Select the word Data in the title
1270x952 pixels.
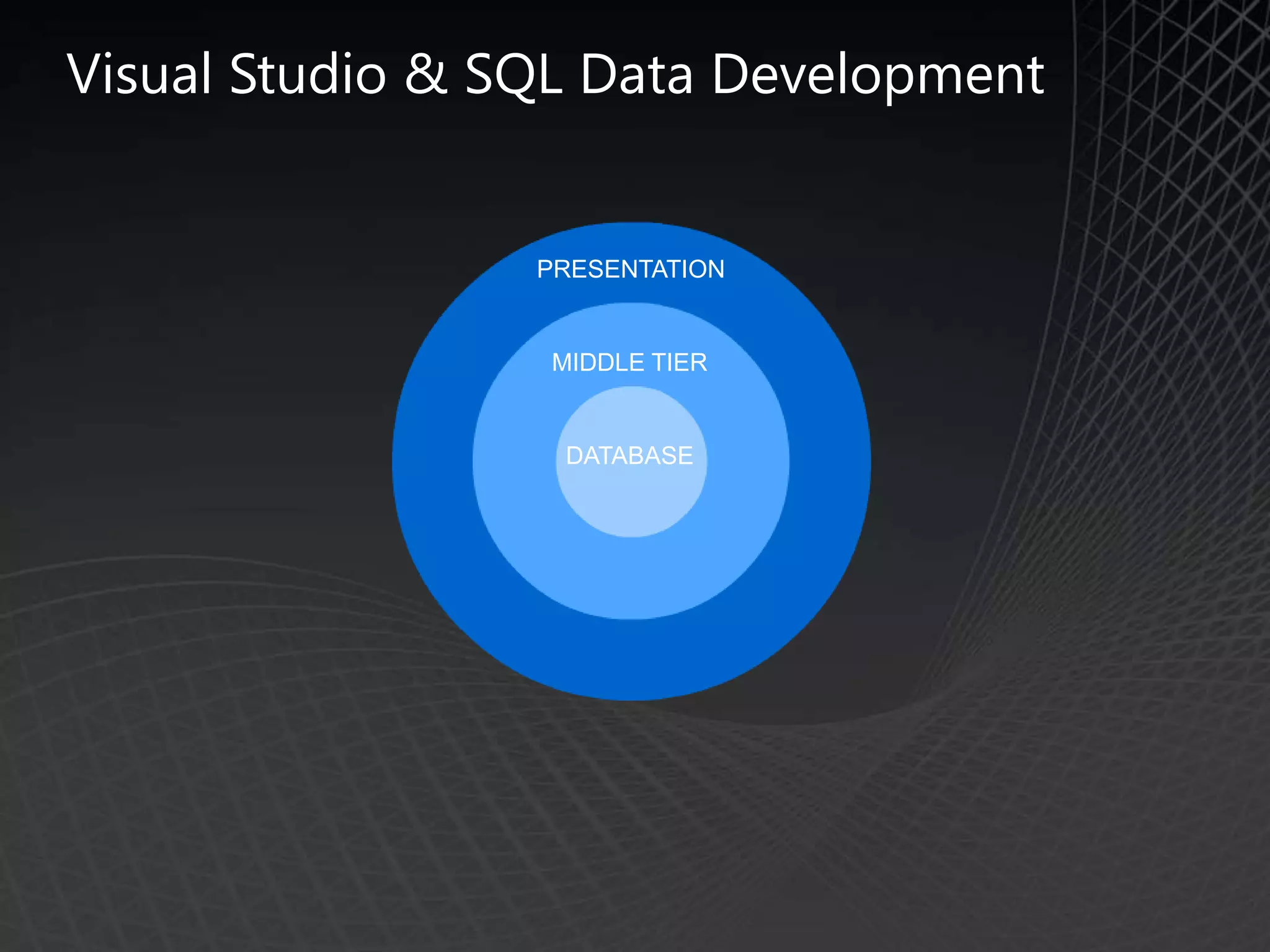[x=636, y=74]
